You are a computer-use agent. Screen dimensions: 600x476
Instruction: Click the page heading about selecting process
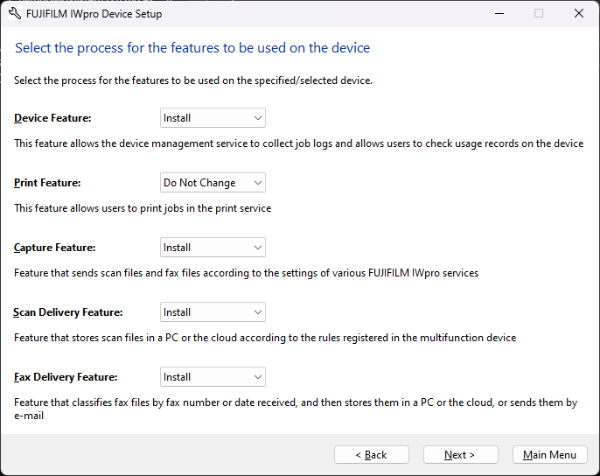point(192,48)
